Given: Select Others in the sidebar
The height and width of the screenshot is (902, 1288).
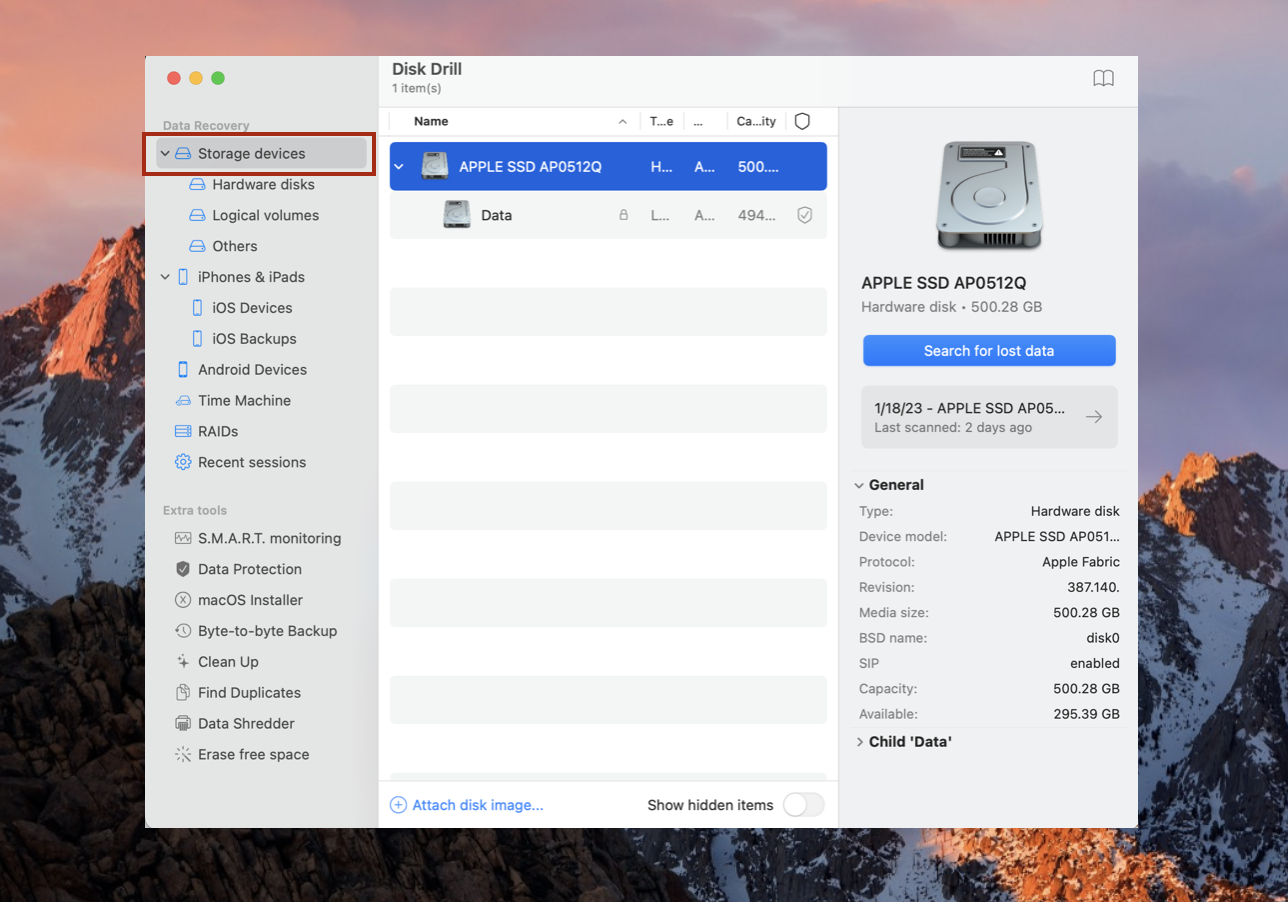Looking at the screenshot, I should coord(234,246).
